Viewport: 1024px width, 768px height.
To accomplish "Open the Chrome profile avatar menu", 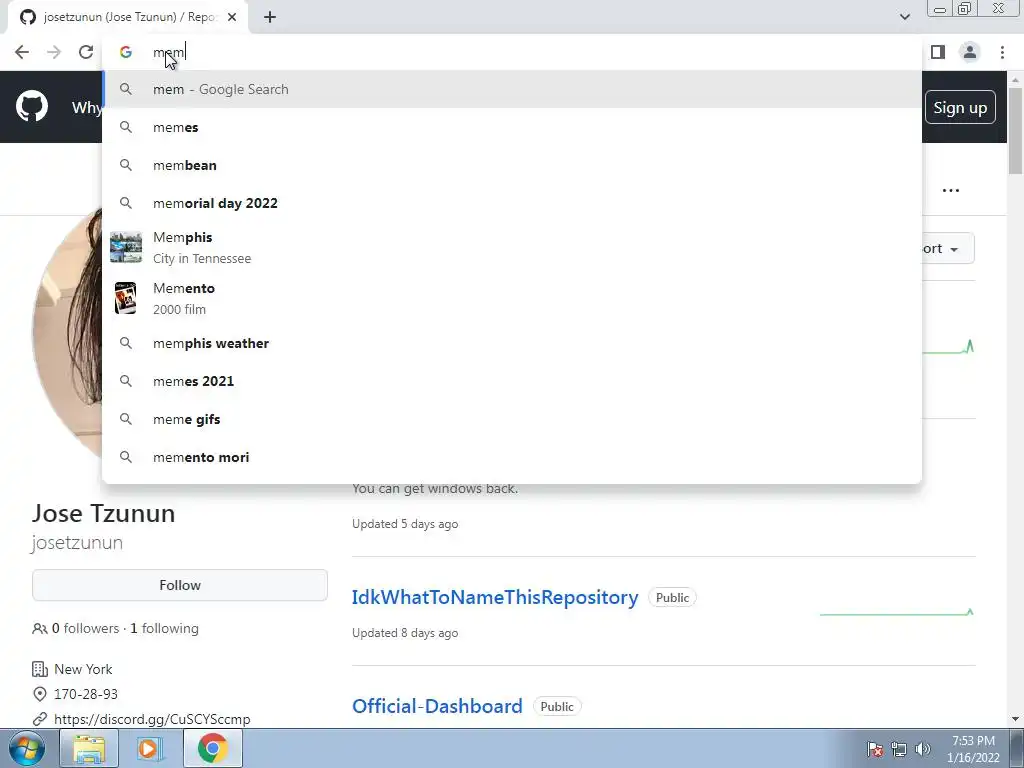I will (x=970, y=52).
